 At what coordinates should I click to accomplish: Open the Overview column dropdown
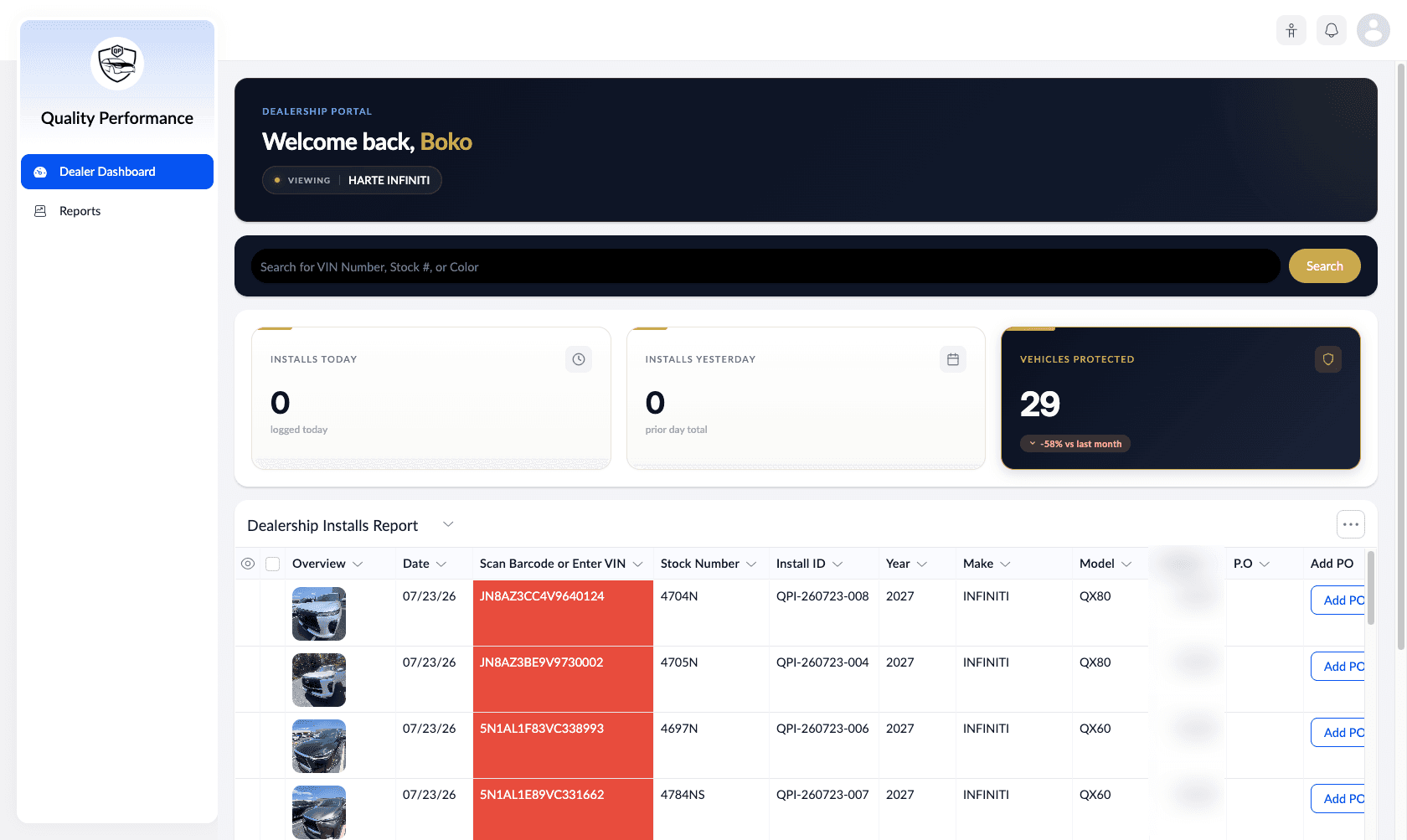point(358,564)
